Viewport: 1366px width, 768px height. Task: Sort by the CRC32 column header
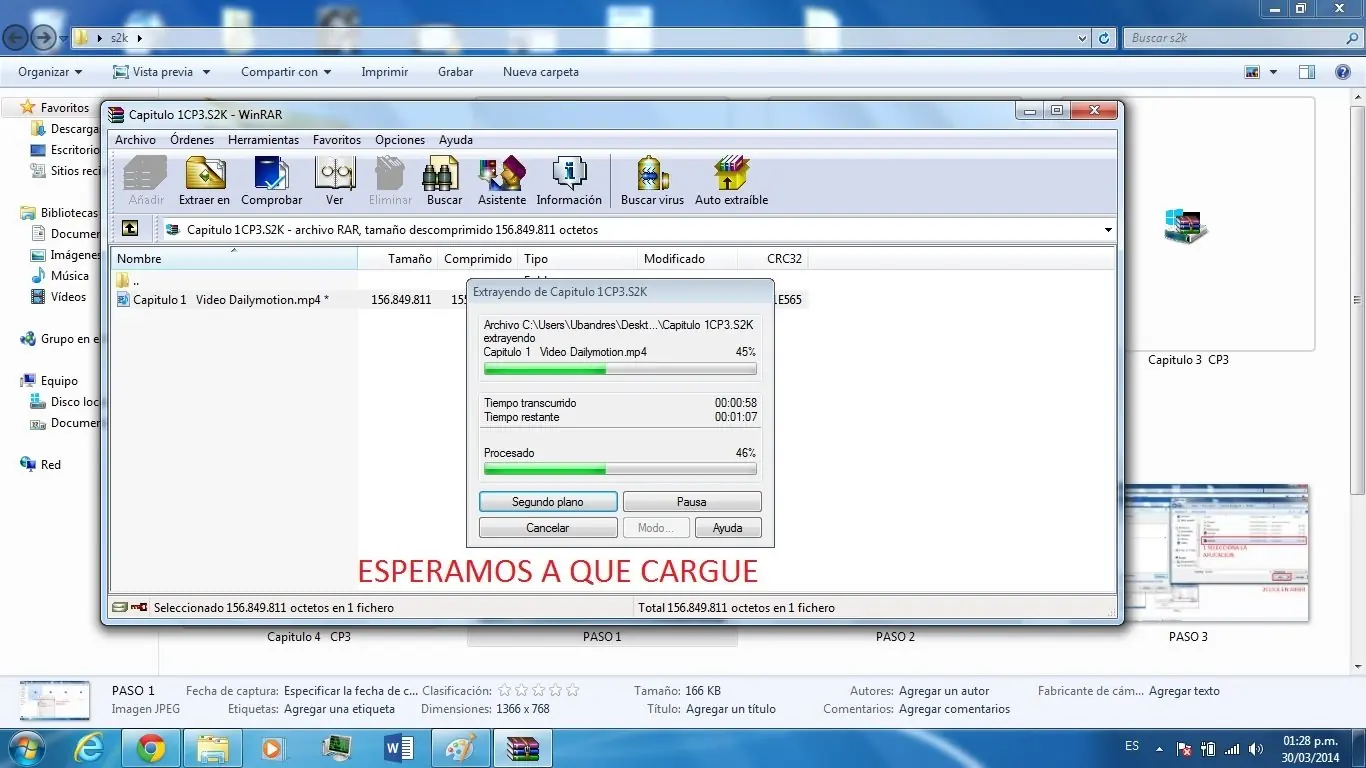click(773, 258)
